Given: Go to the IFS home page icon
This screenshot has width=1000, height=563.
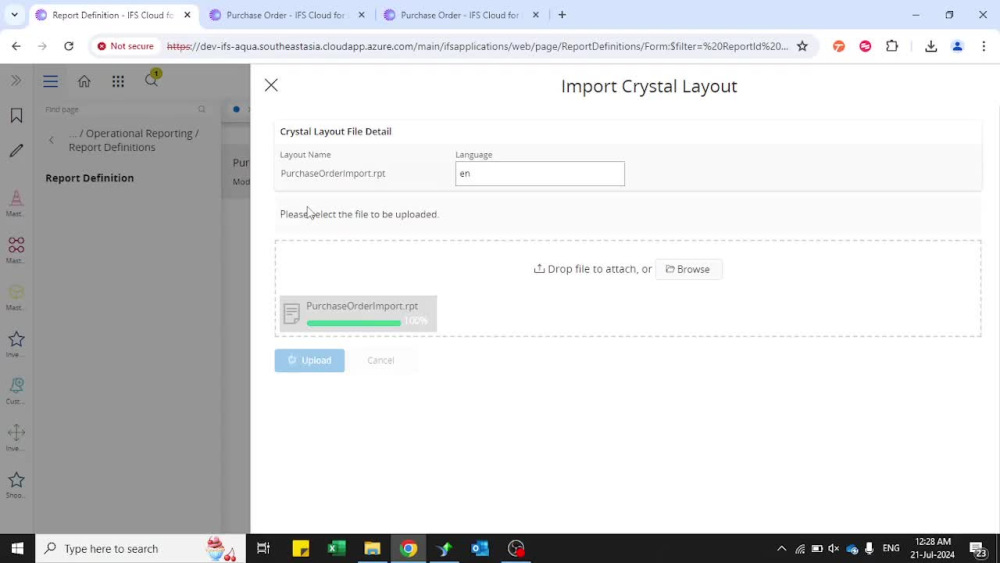Looking at the screenshot, I should [84, 81].
